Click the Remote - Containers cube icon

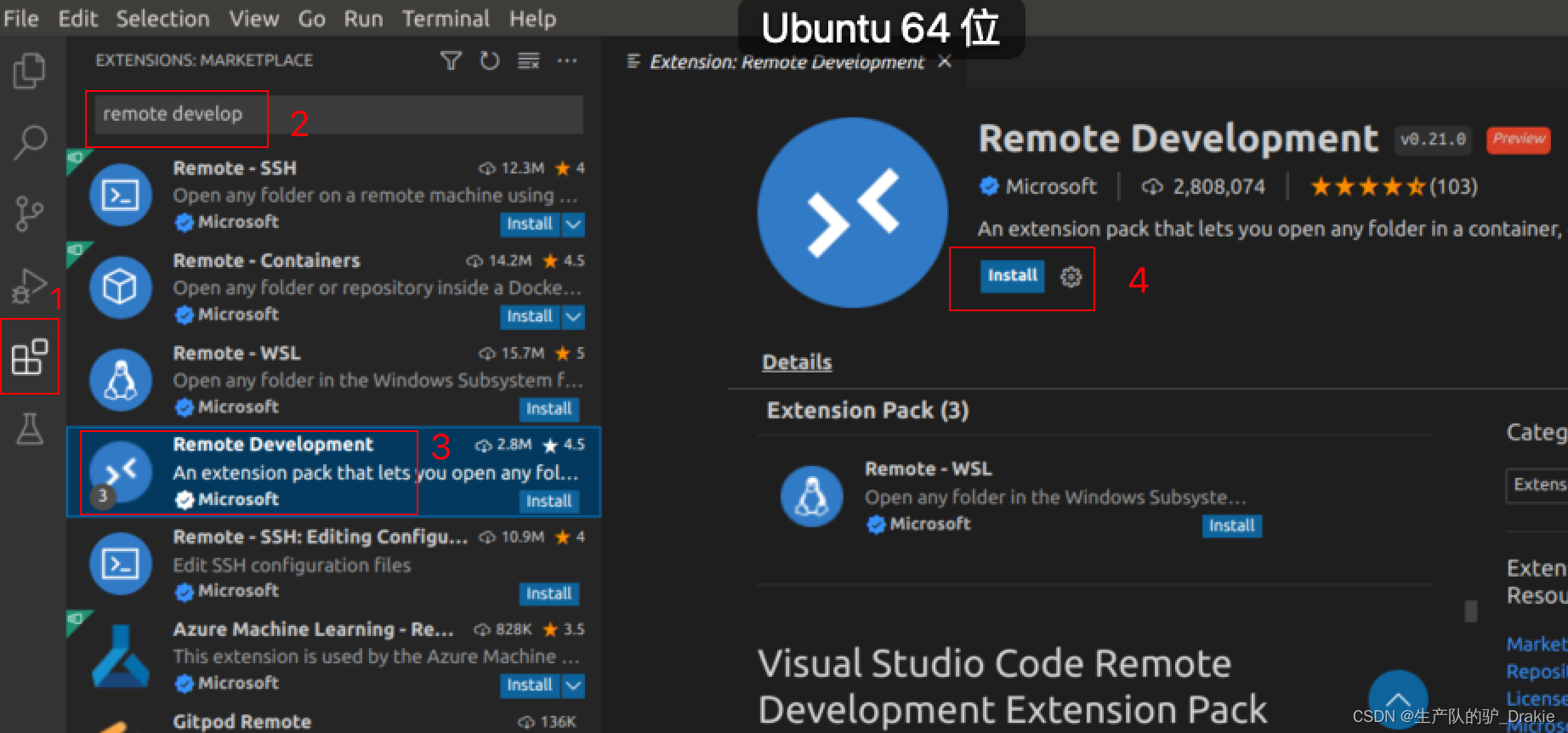[x=121, y=287]
